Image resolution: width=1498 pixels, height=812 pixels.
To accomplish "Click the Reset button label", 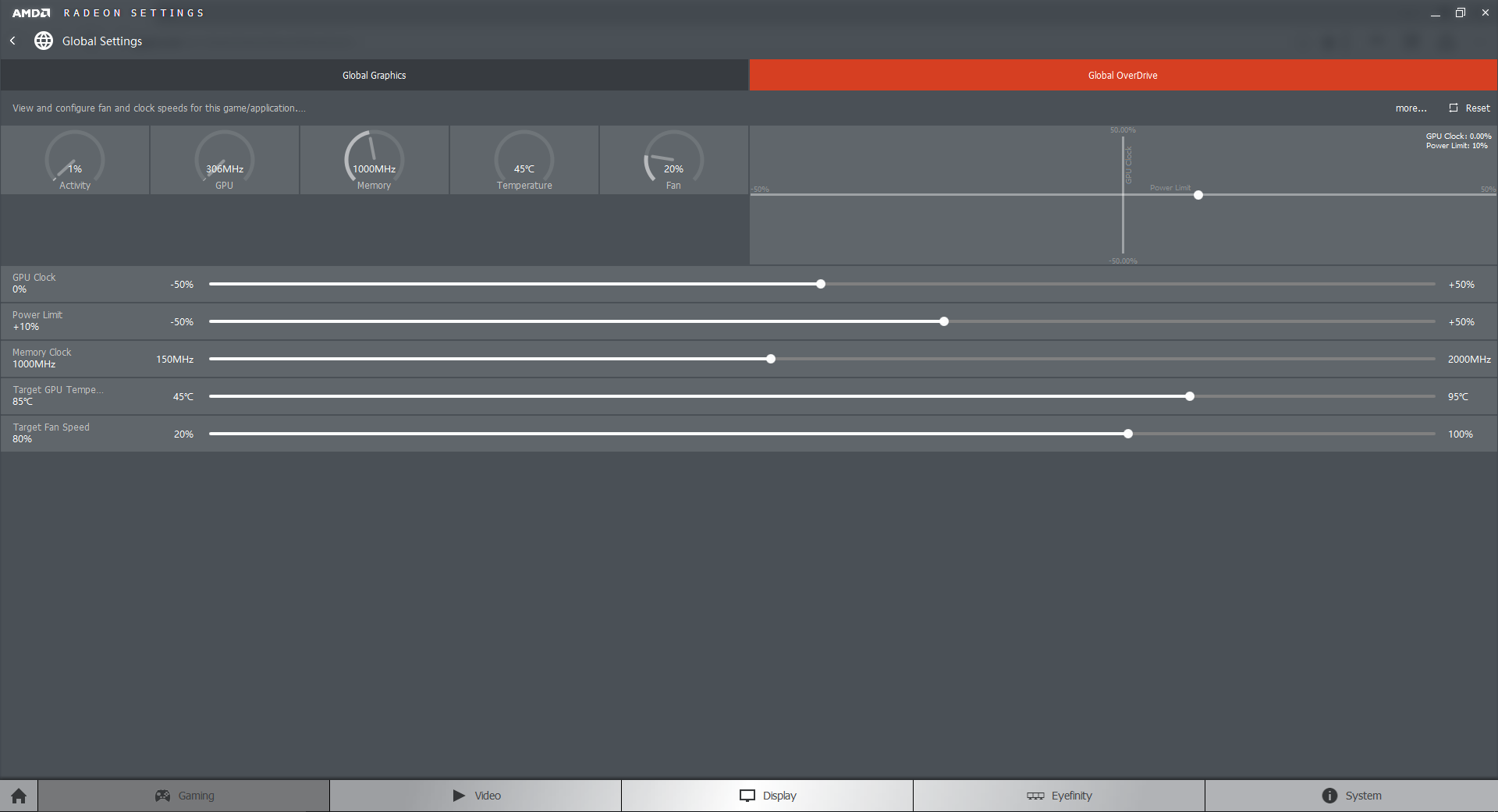I will coord(1478,108).
